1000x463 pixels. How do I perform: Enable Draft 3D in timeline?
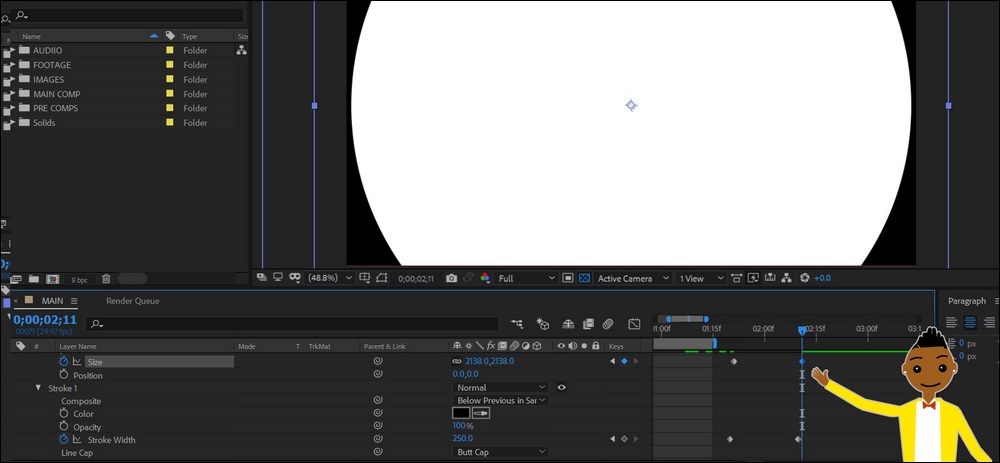pos(543,324)
